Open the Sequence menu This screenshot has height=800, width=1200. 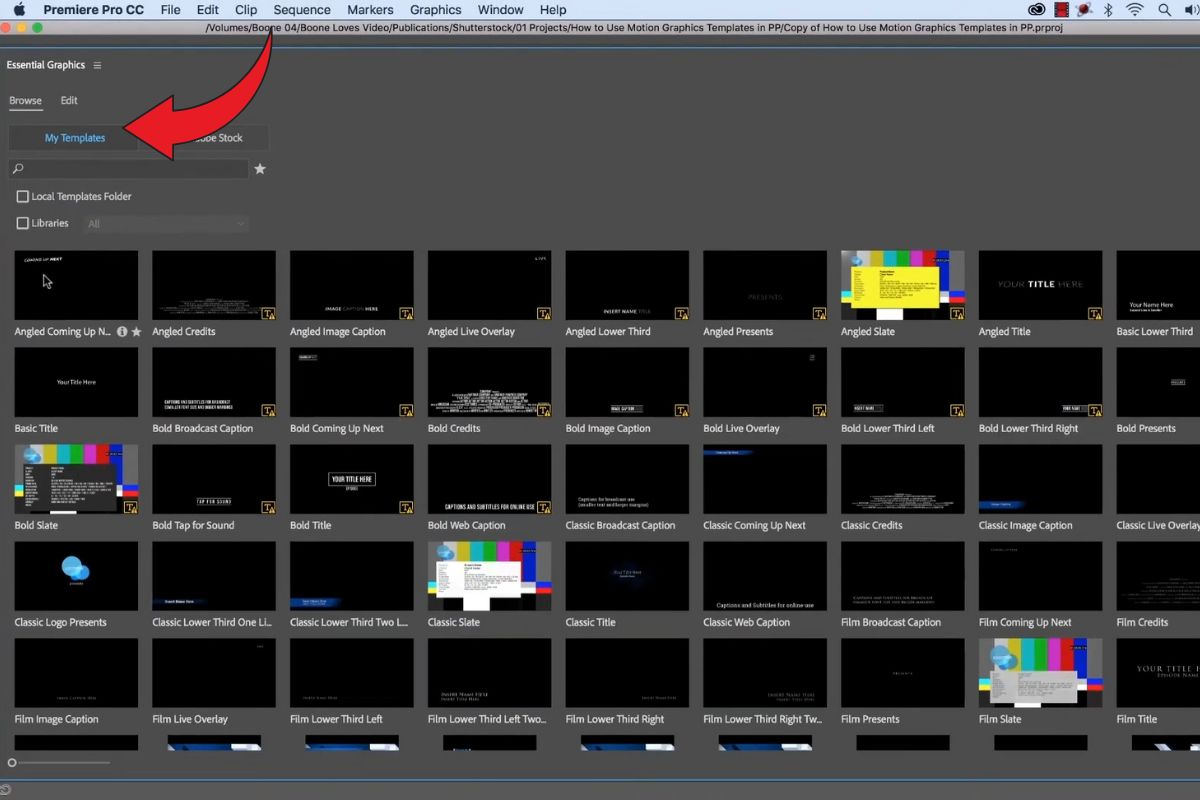tap(302, 10)
